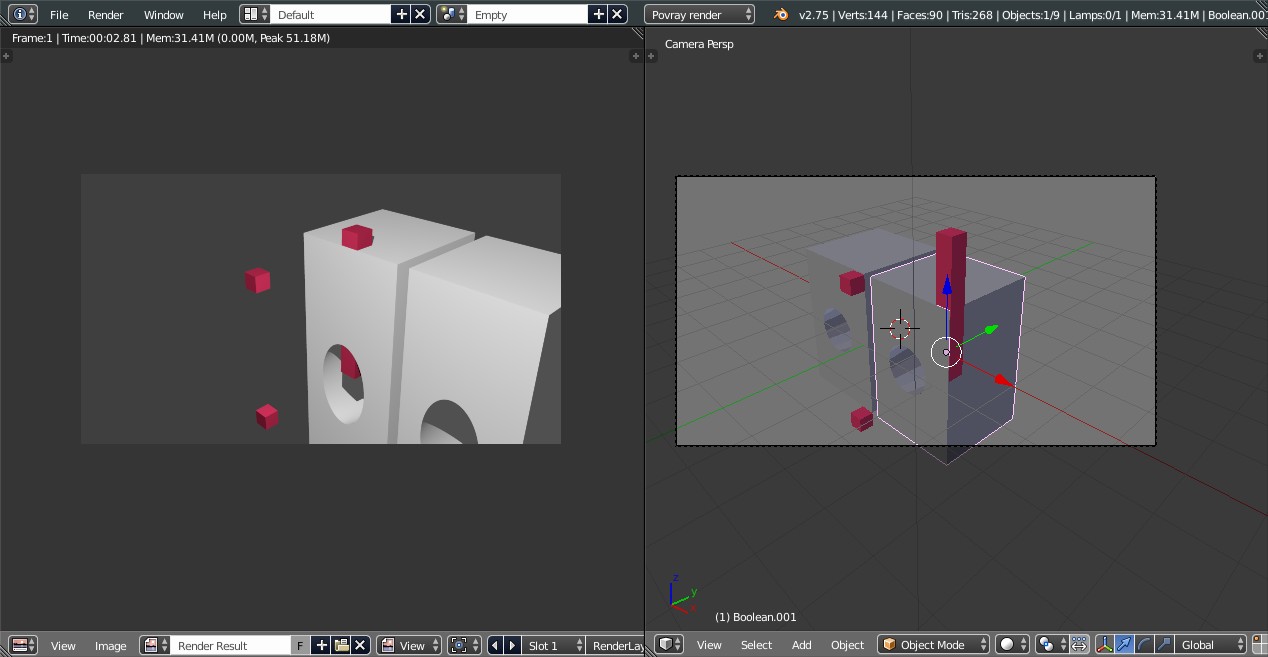This screenshot has width=1268, height=657.
Task: Click the Blender logo in the info header
Action: tap(781, 14)
